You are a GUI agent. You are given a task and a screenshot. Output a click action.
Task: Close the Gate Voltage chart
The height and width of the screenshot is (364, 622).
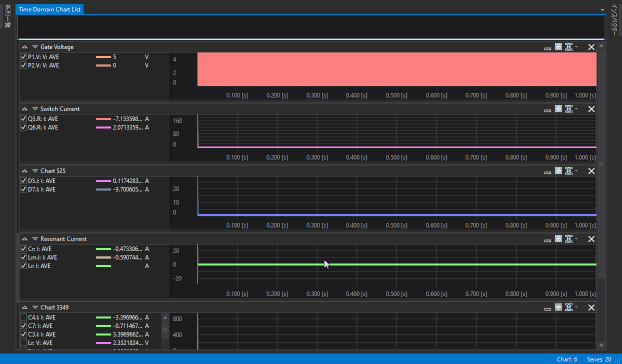pyautogui.click(x=591, y=47)
